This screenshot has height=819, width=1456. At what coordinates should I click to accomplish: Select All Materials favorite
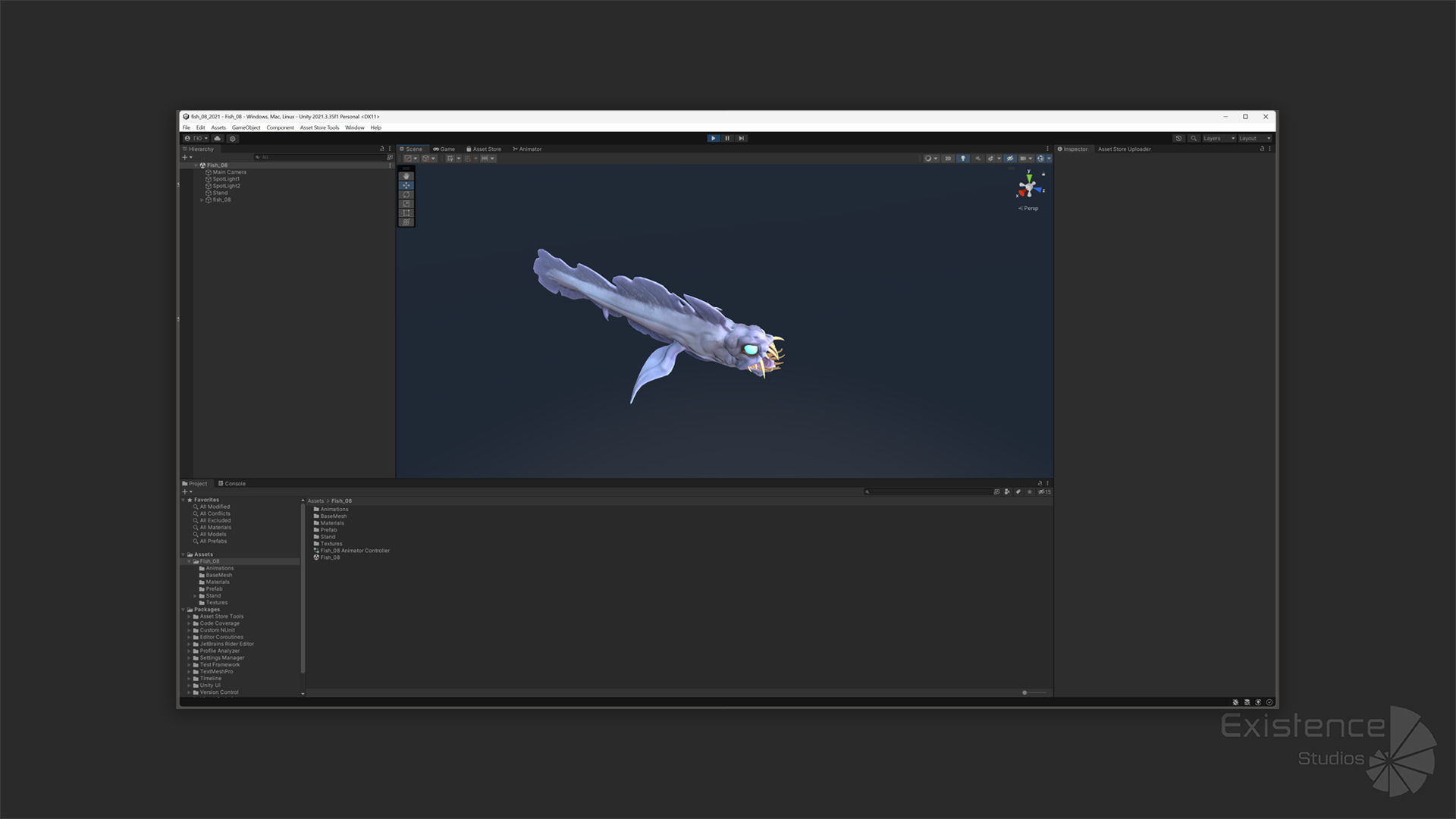click(x=215, y=528)
